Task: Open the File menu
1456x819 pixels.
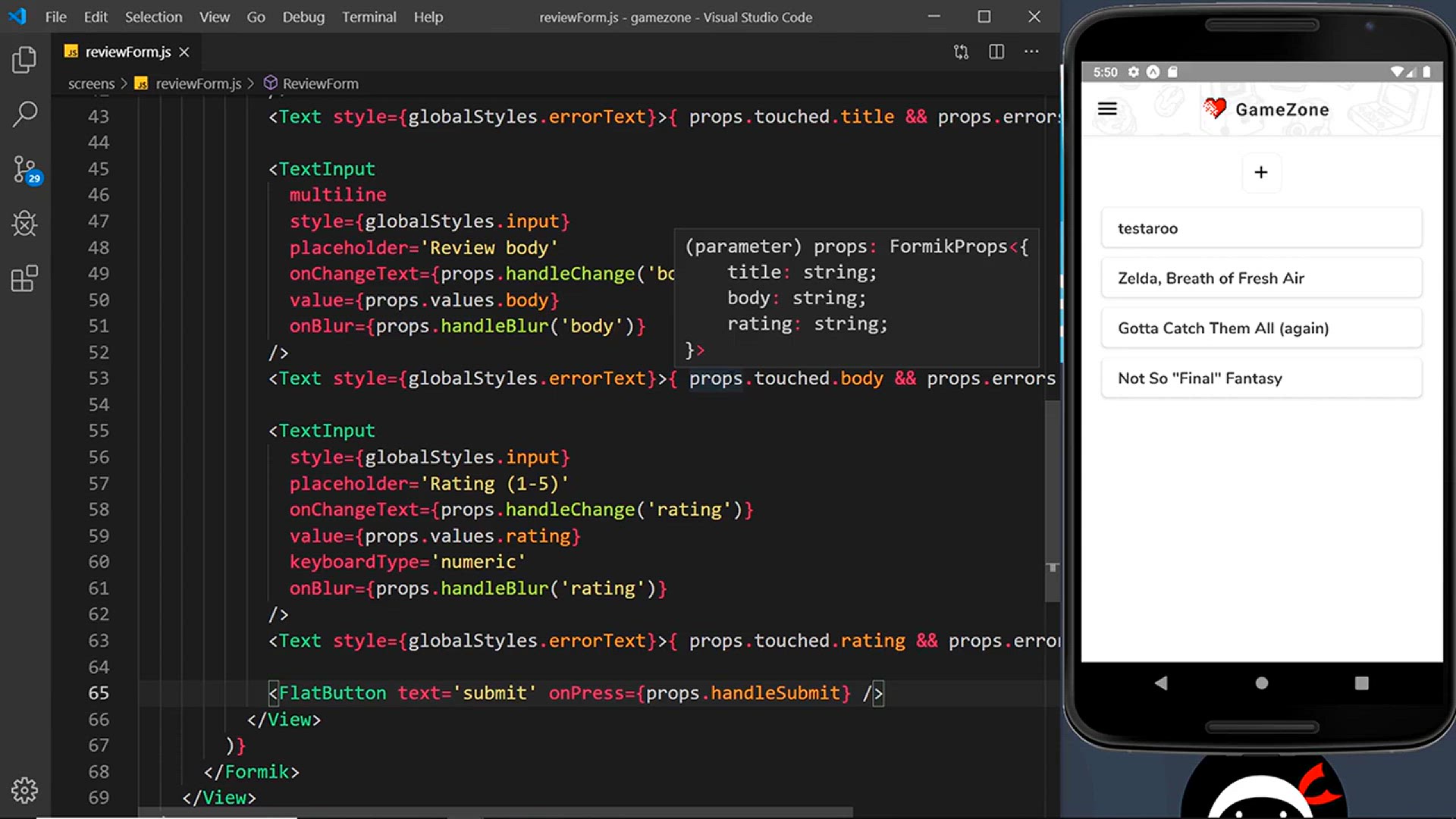Action: point(55,17)
